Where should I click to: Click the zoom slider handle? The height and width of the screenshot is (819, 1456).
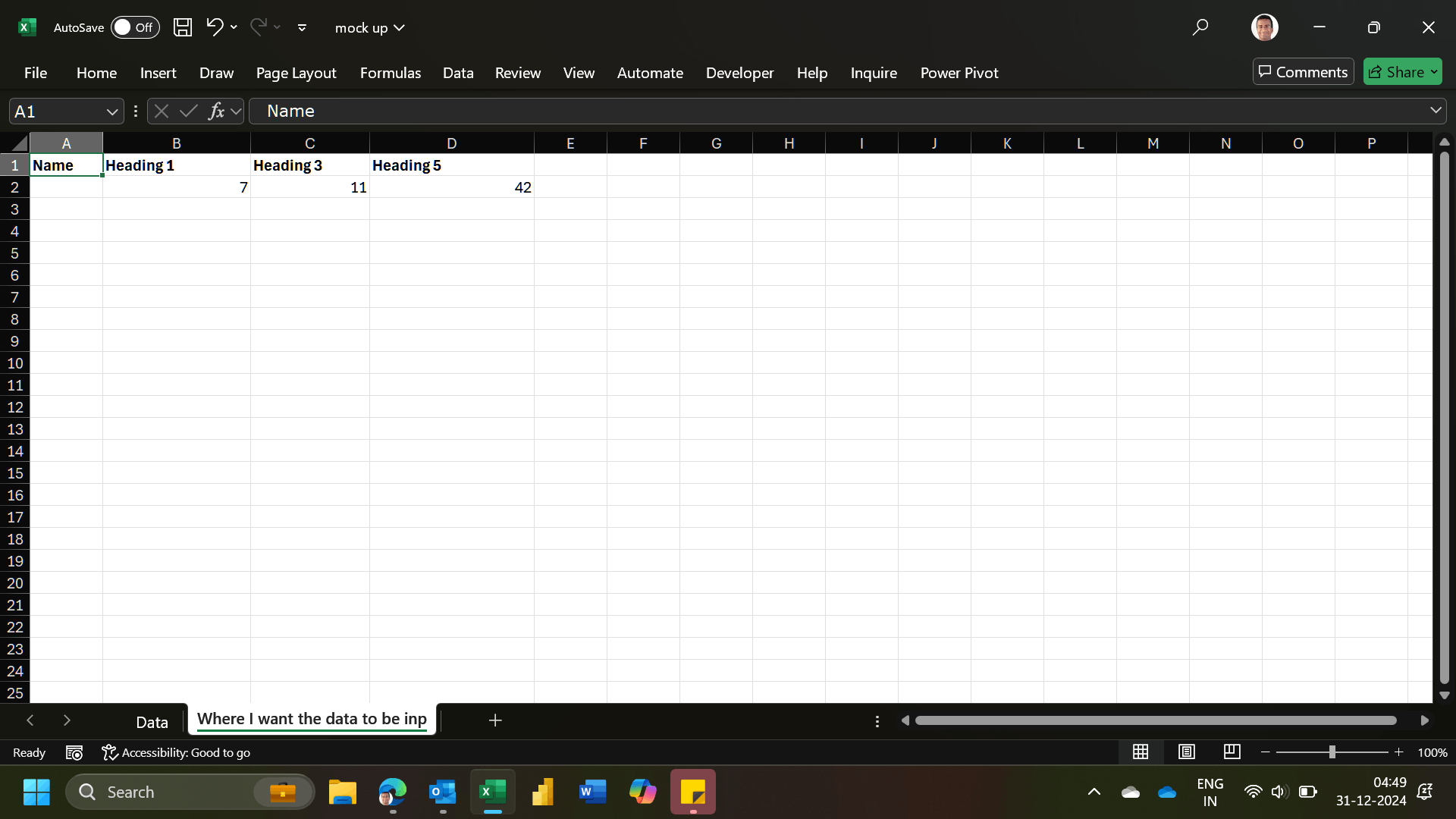click(1332, 752)
